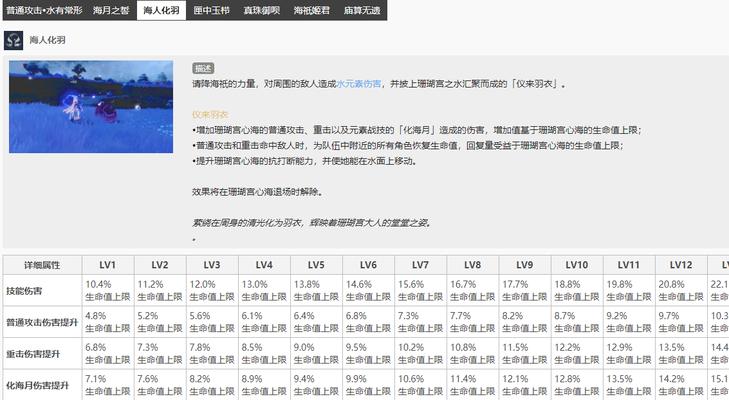This screenshot has height=400, width=729.
Task: Click the 技能伤害 row label
Action: point(42,291)
